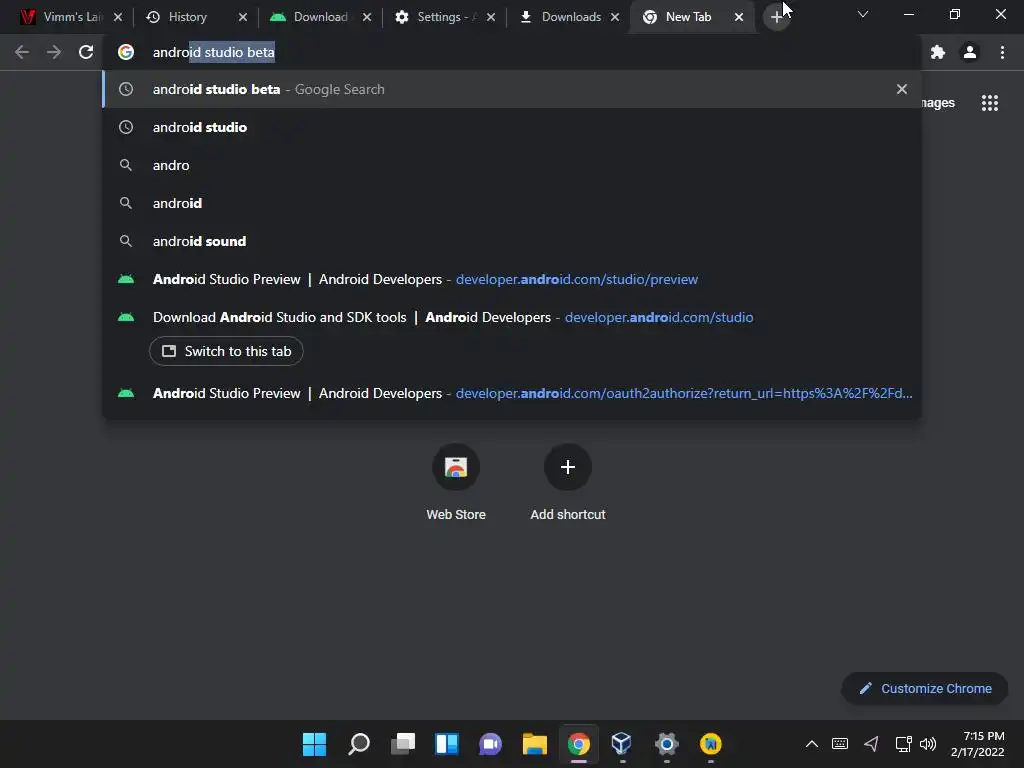Go back using the back arrow
1024x768 pixels.
pyautogui.click(x=22, y=52)
